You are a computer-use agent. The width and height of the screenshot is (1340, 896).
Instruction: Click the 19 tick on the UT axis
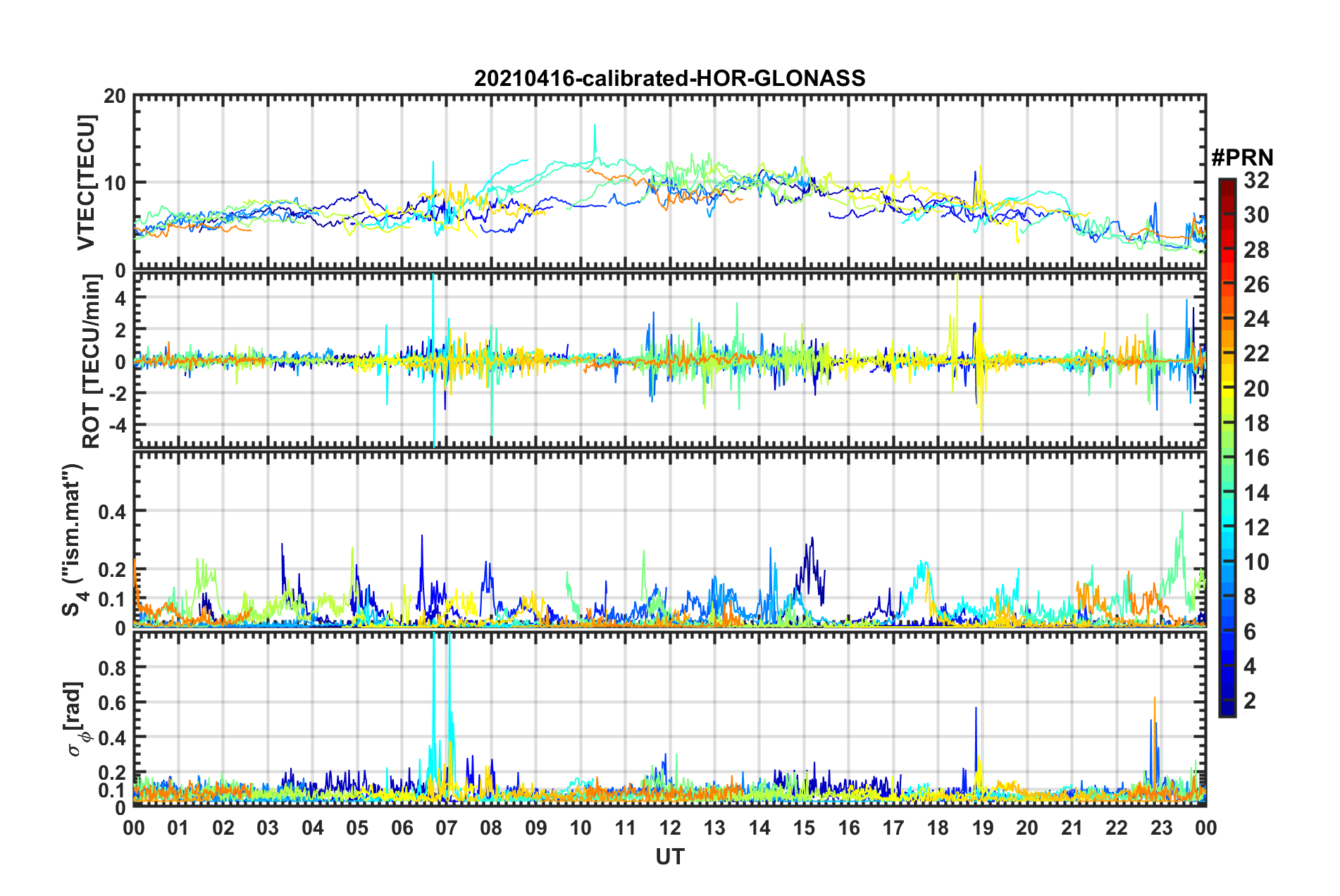[982, 828]
